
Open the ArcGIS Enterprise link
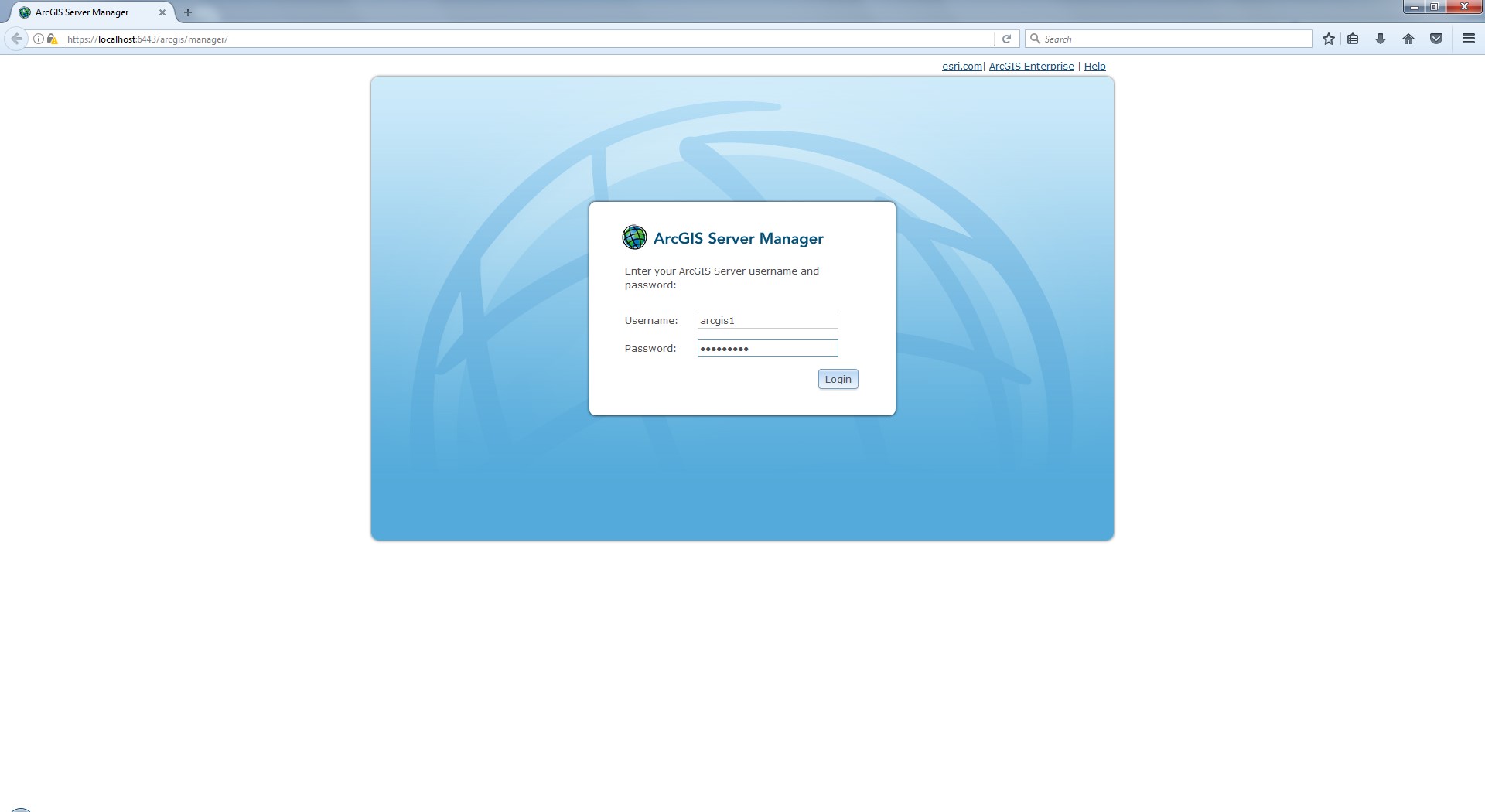tap(1031, 67)
